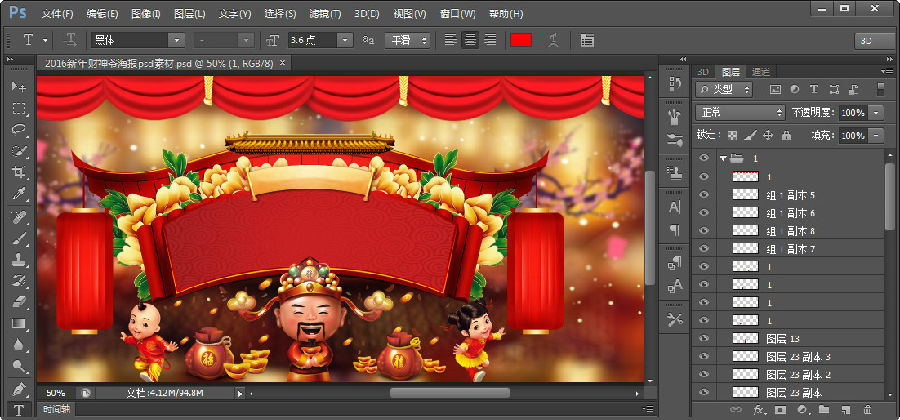The image size is (900, 420).
Task: Open the font family dropdown showing 黑体
Action: point(177,40)
